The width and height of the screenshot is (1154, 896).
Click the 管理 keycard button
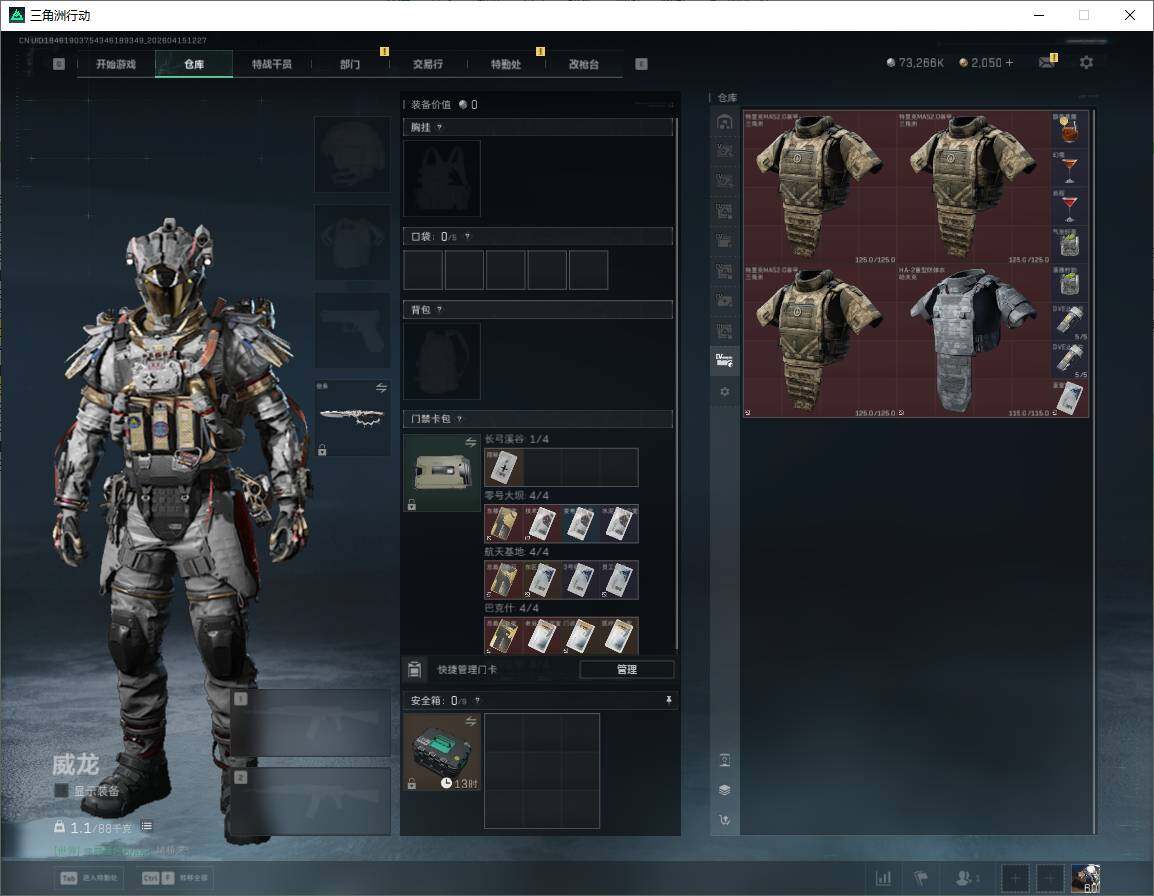[626, 669]
